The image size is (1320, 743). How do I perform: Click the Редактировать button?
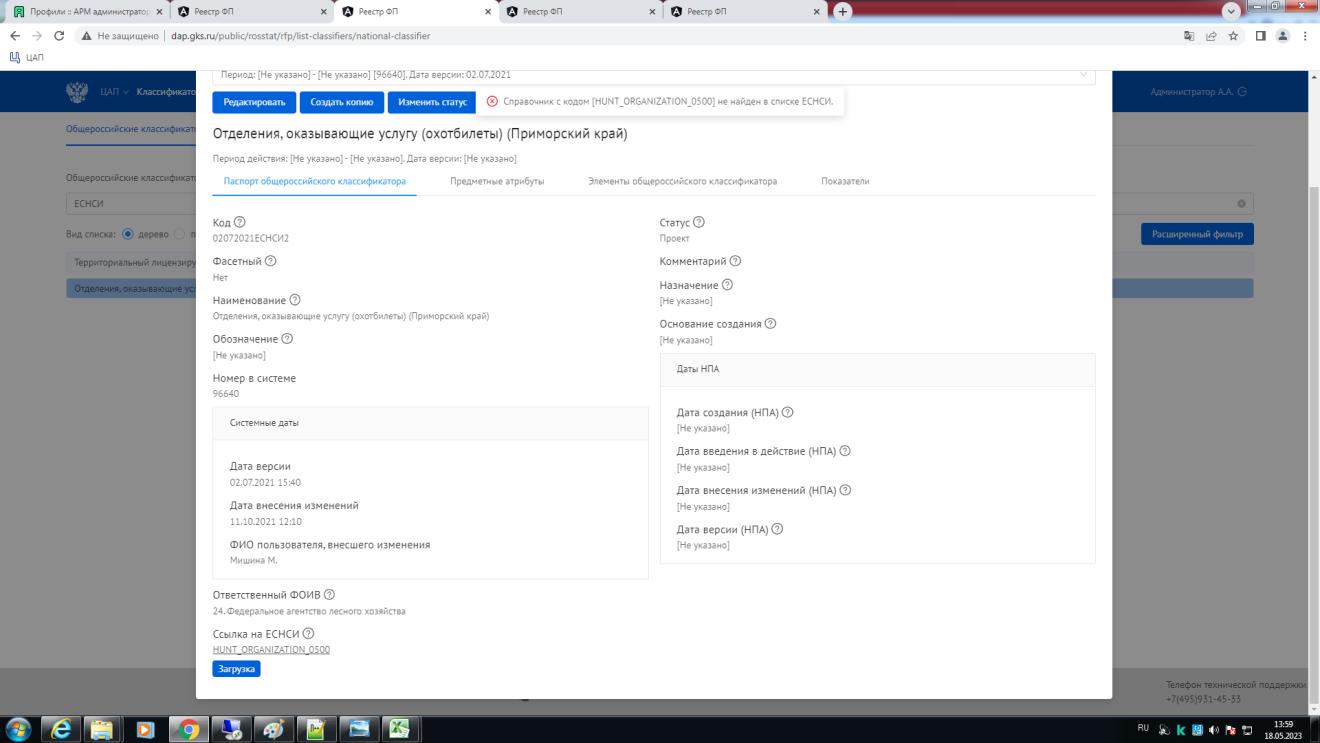tap(254, 102)
